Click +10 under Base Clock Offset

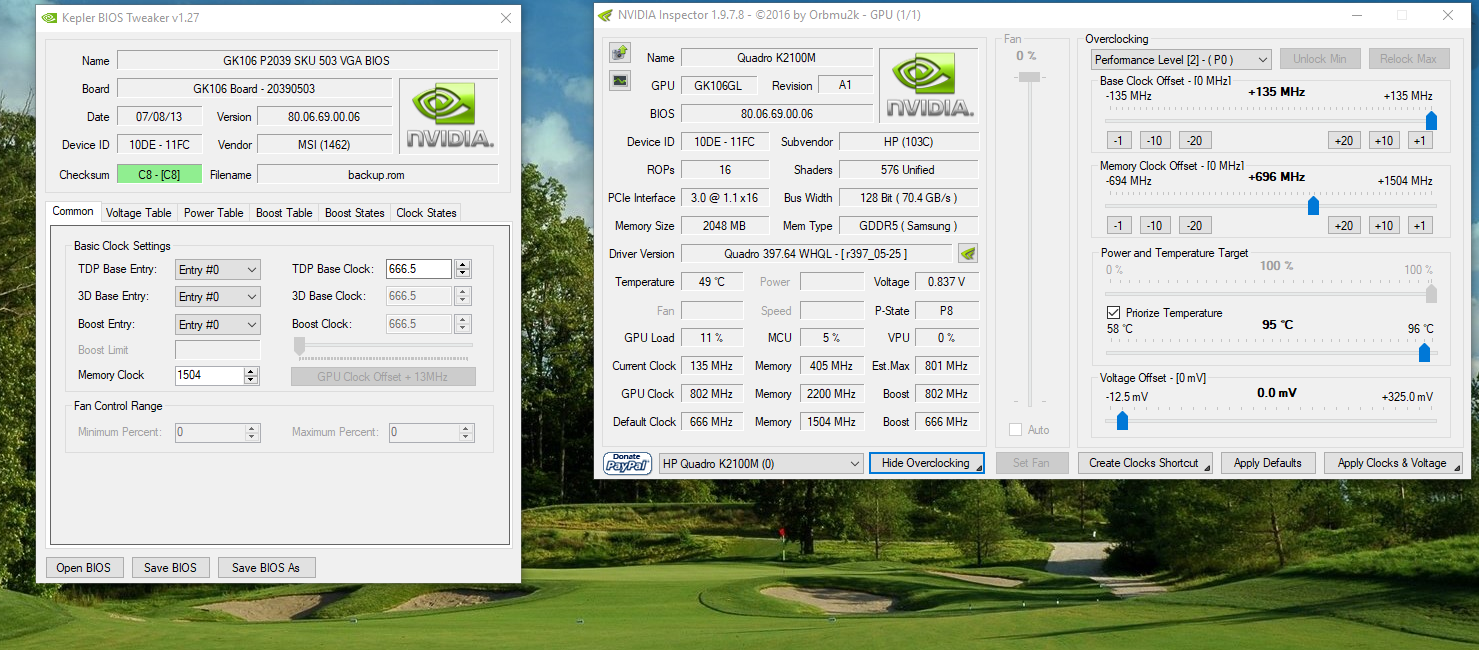pyautogui.click(x=1385, y=141)
